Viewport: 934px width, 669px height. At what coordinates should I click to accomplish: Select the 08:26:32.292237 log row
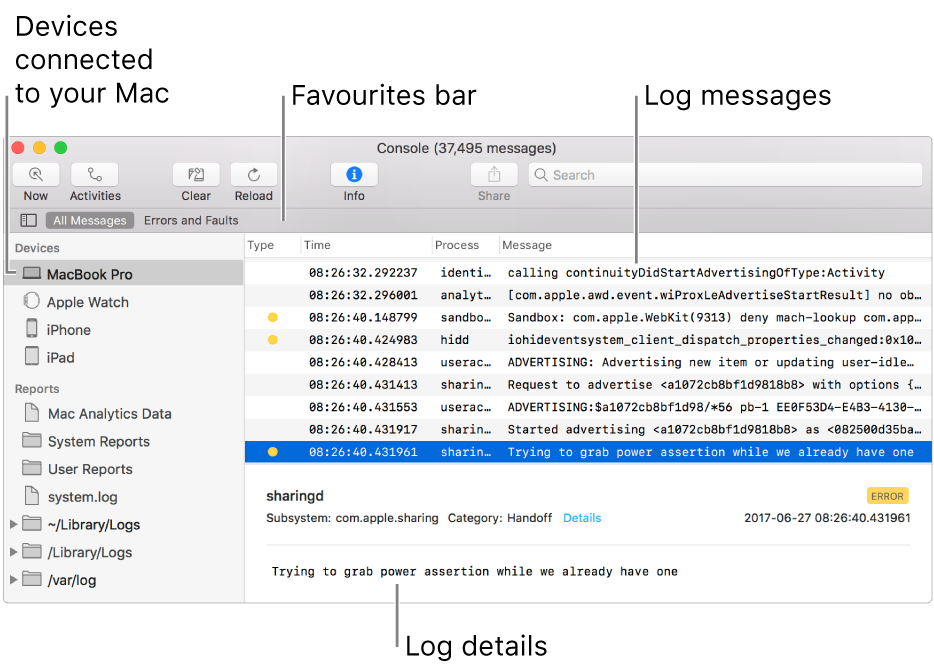point(588,273)
